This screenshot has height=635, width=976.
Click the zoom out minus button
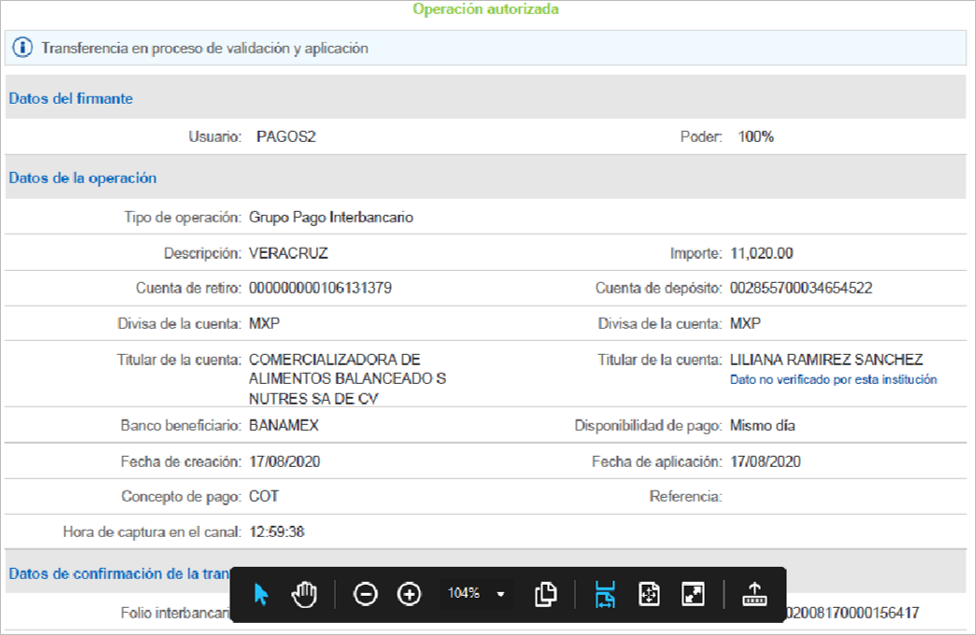[x=366, y=594]
